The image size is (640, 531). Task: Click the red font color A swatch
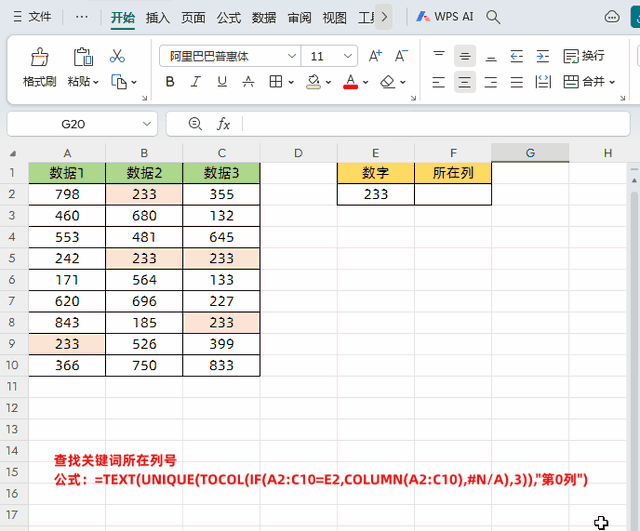(x=351, y=82)
